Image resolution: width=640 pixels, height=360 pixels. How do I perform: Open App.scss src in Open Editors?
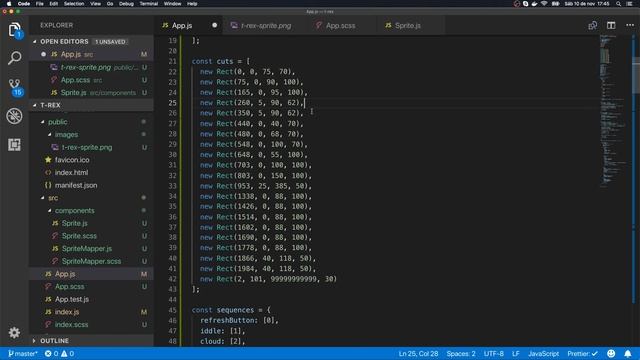pyautogui.click(x=91, y=80)
